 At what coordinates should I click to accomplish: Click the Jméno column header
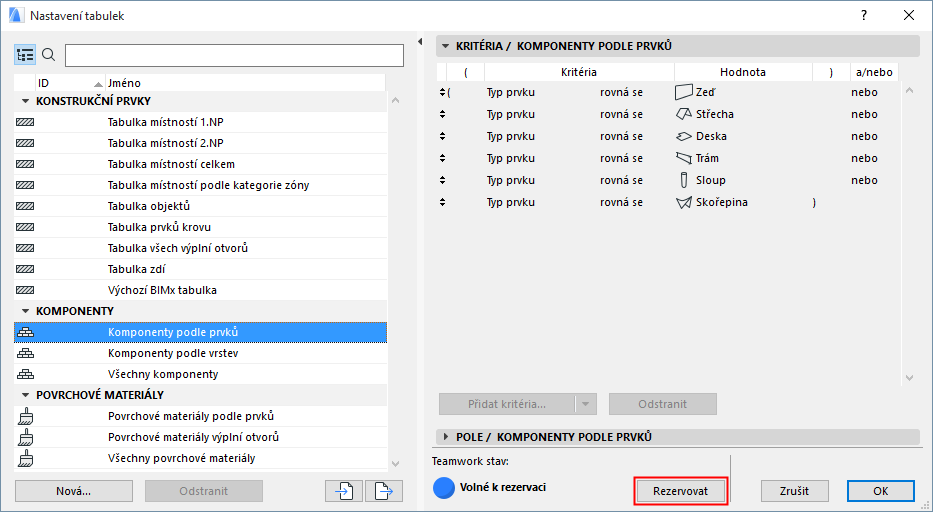pyautogui.click(x=245, y=83)
